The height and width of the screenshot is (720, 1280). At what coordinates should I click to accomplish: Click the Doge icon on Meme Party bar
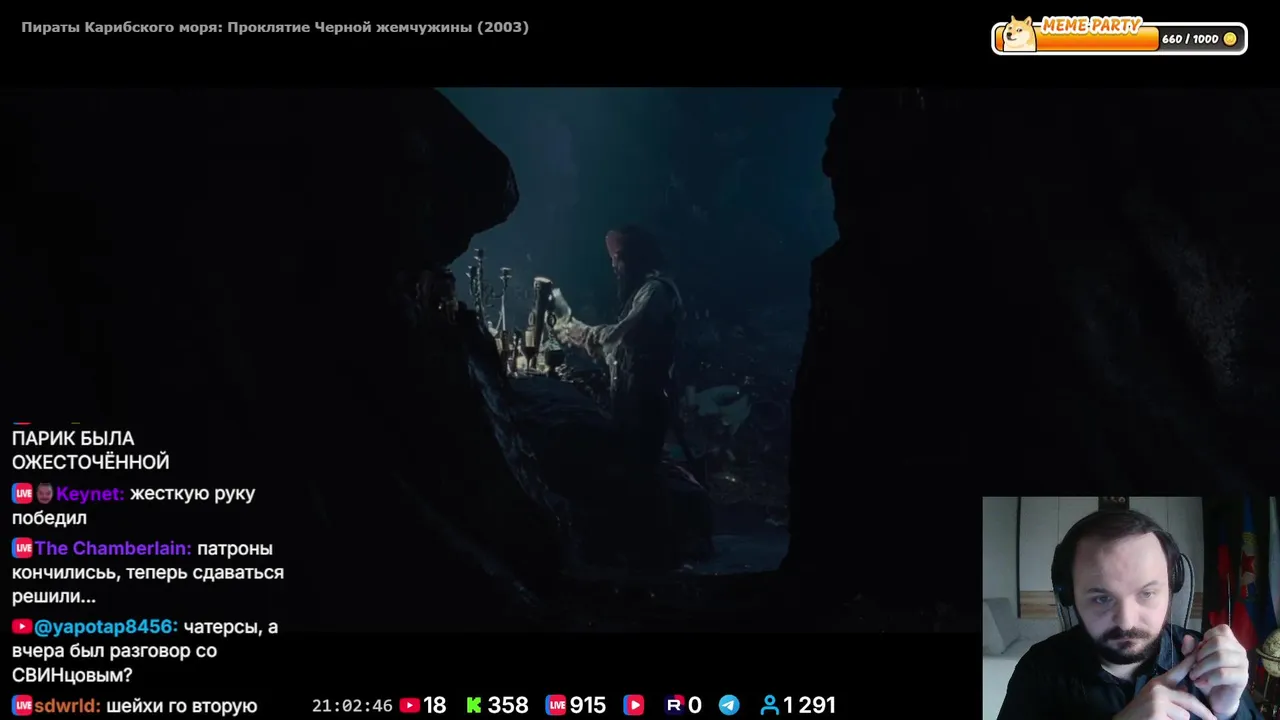pyautogui.click(x=1019, y=34)
